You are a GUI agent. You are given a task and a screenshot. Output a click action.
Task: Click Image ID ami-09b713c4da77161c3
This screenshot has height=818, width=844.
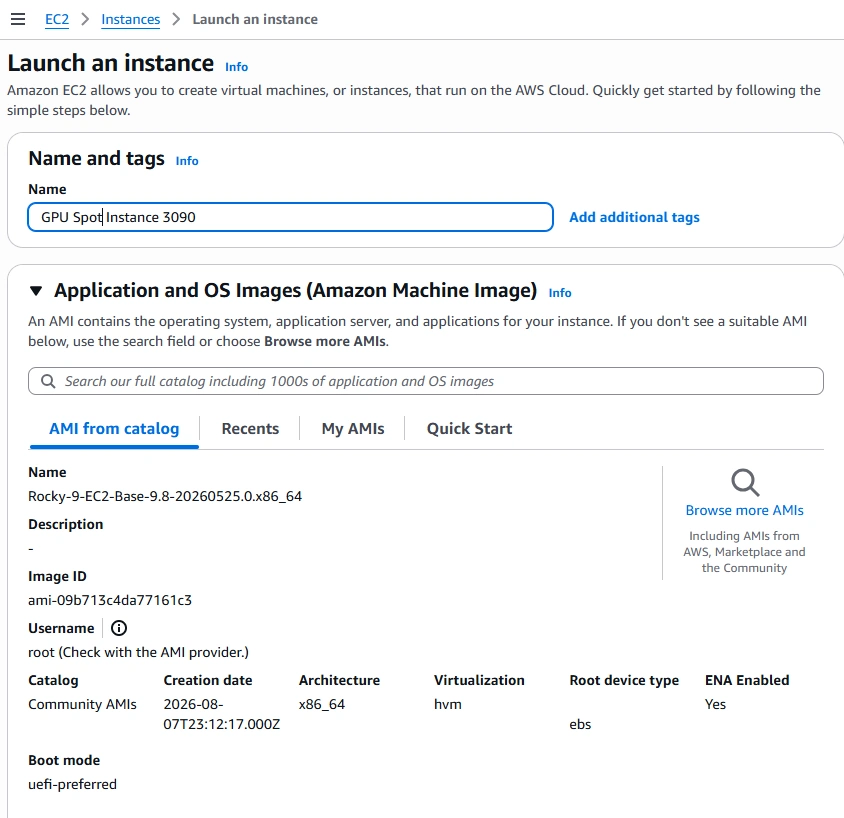coord(110,600)
